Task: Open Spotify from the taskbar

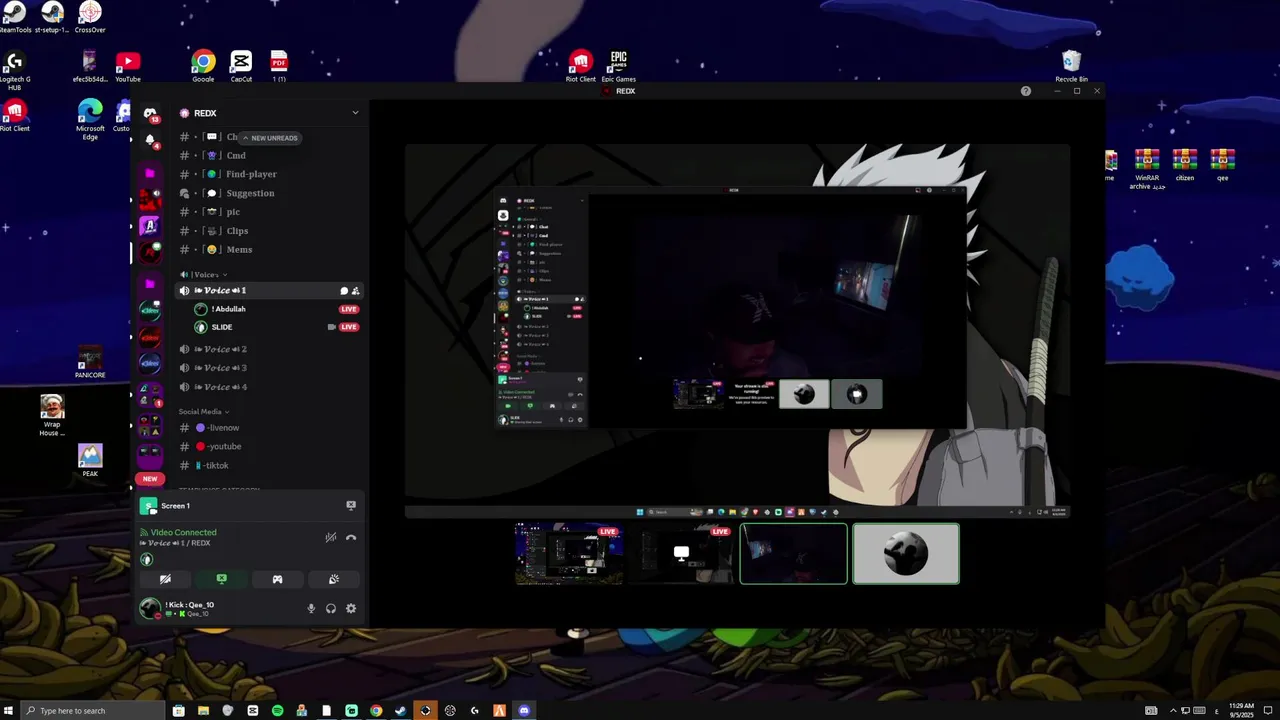Action: [277, 711]
